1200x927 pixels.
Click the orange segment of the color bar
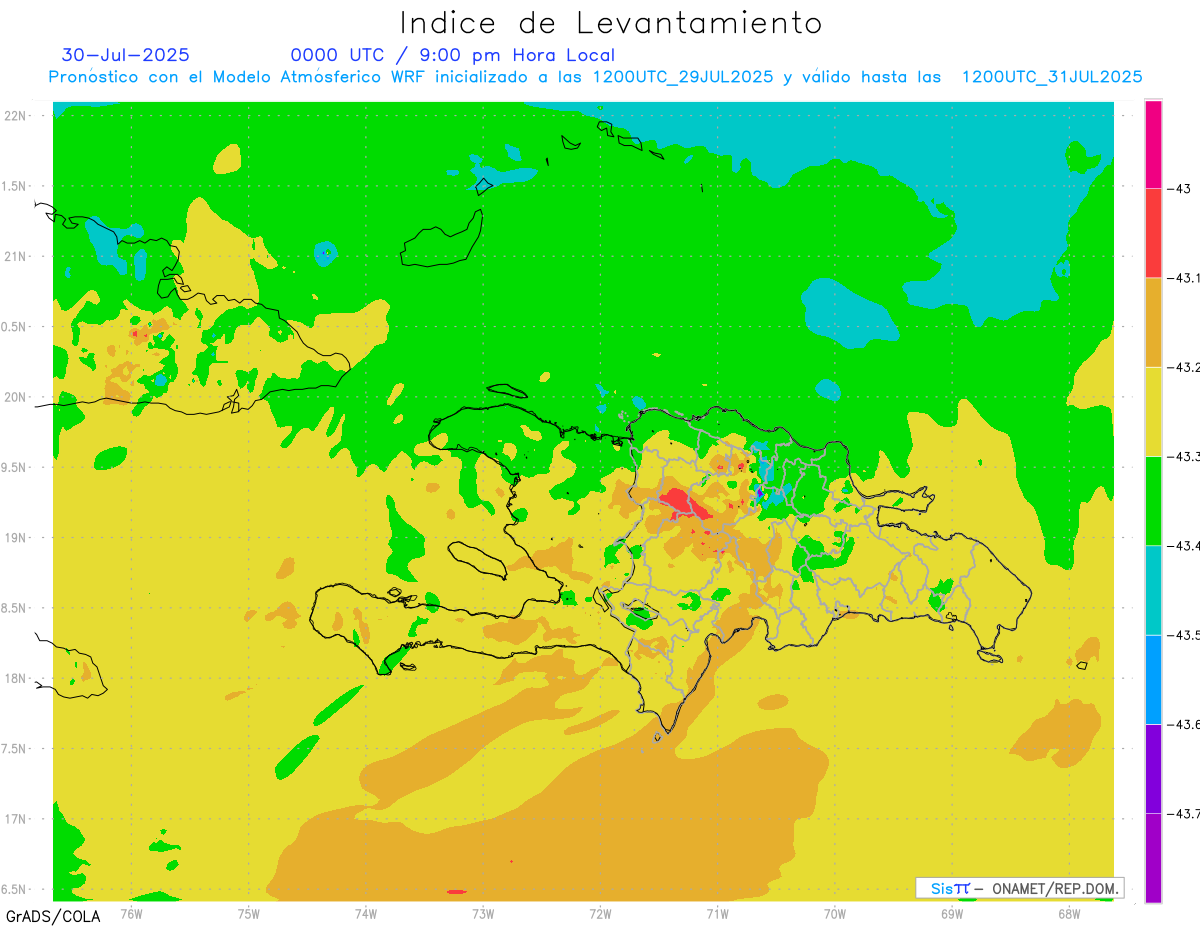click(1153, 322)
